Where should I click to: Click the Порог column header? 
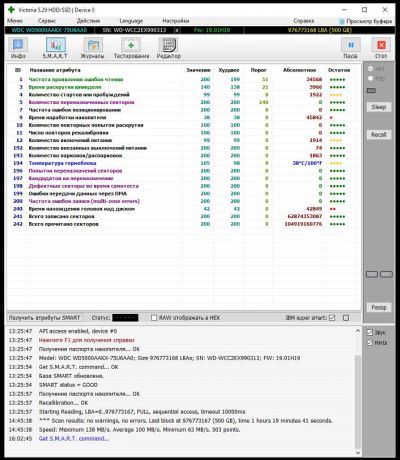pyautogui.click(x=259, y=70)
